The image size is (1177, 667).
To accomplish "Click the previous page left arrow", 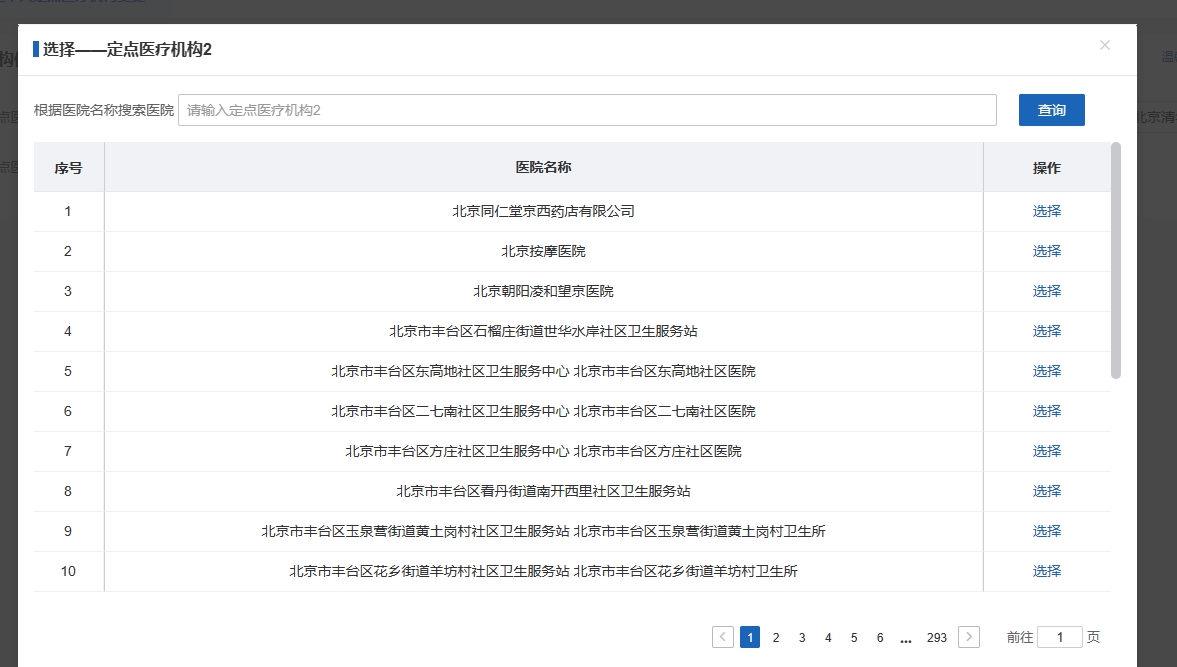I will click(723, 637).
